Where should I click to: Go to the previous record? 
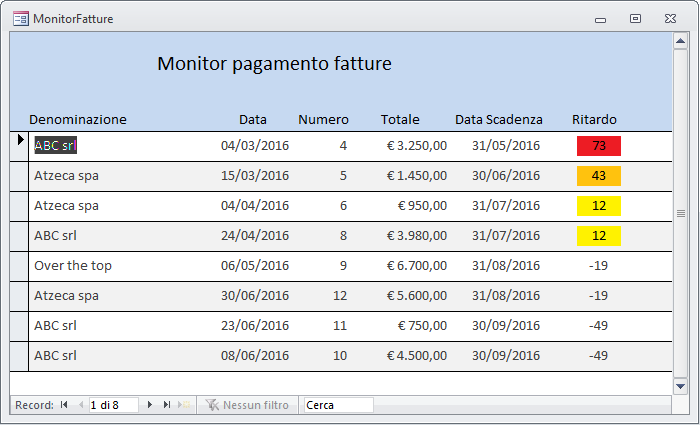pos(81,405)
